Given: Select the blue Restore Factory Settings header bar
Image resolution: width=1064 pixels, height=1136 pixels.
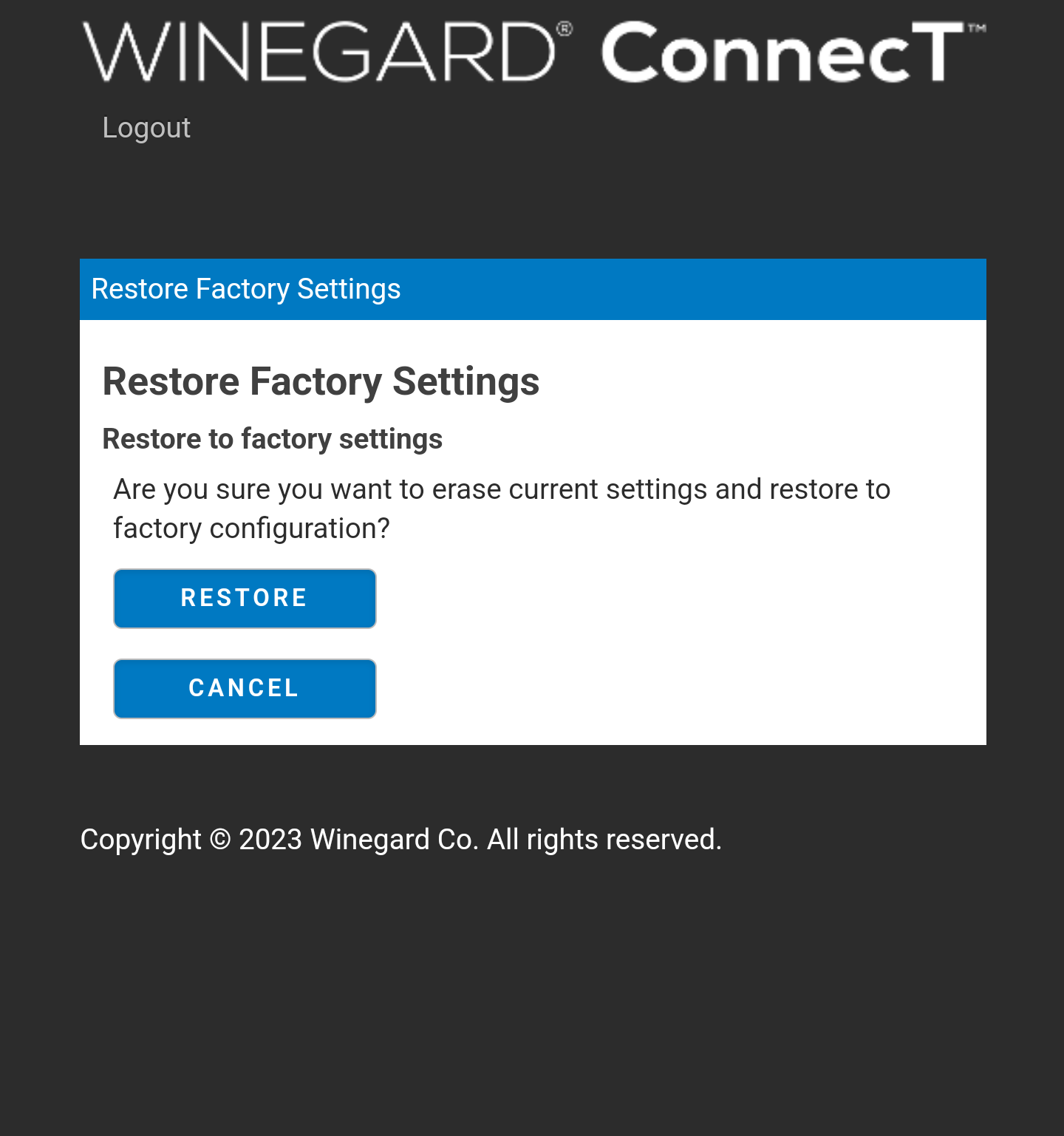Looking at the screenshot, I should [x=533, y=289].
